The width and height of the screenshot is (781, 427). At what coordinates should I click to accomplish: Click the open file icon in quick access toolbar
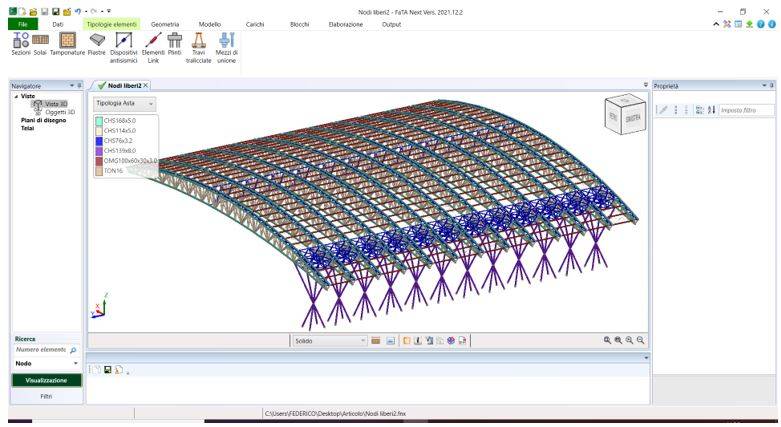[33, 11]
